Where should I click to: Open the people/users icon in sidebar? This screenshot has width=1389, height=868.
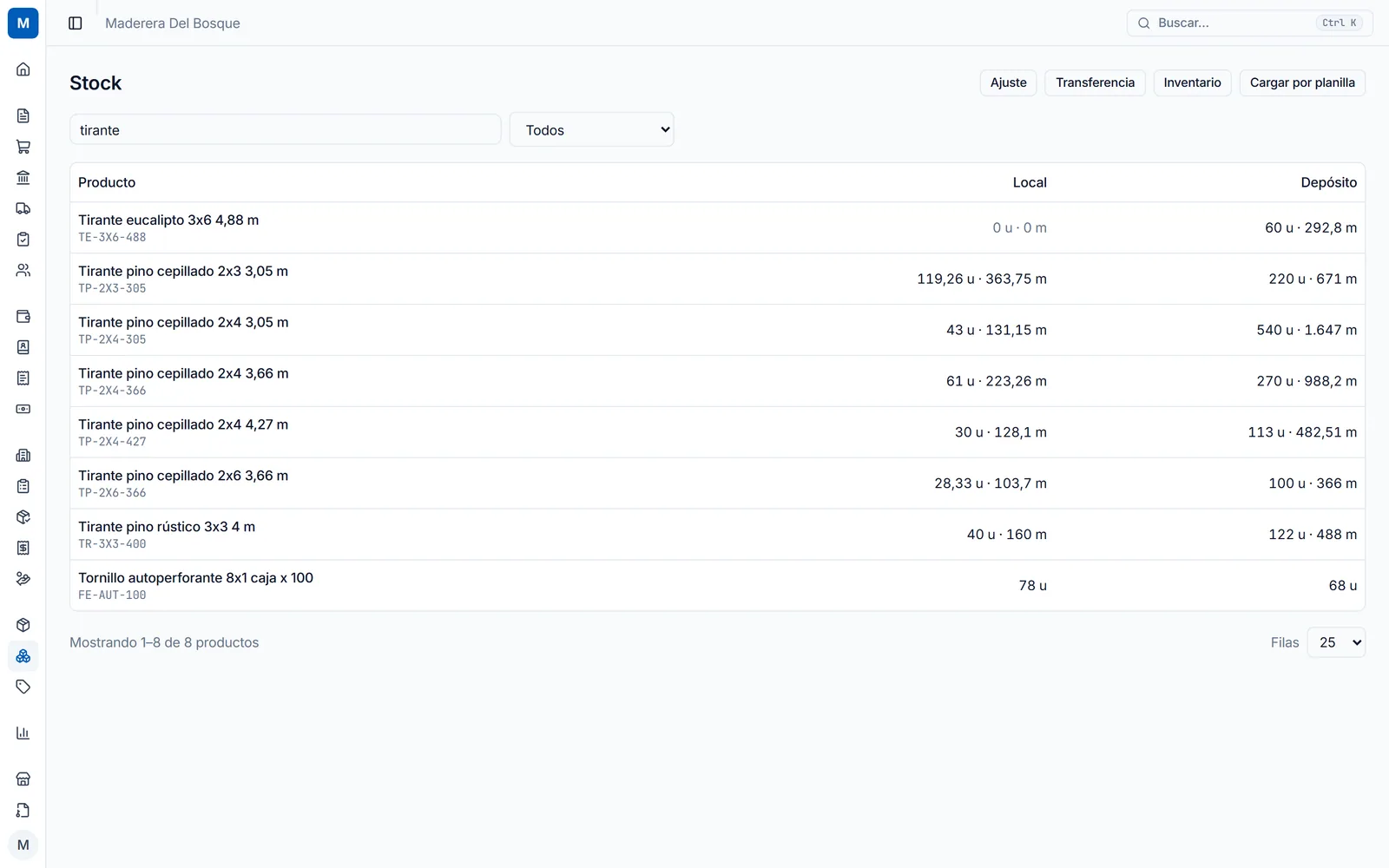tap(23, 270)
